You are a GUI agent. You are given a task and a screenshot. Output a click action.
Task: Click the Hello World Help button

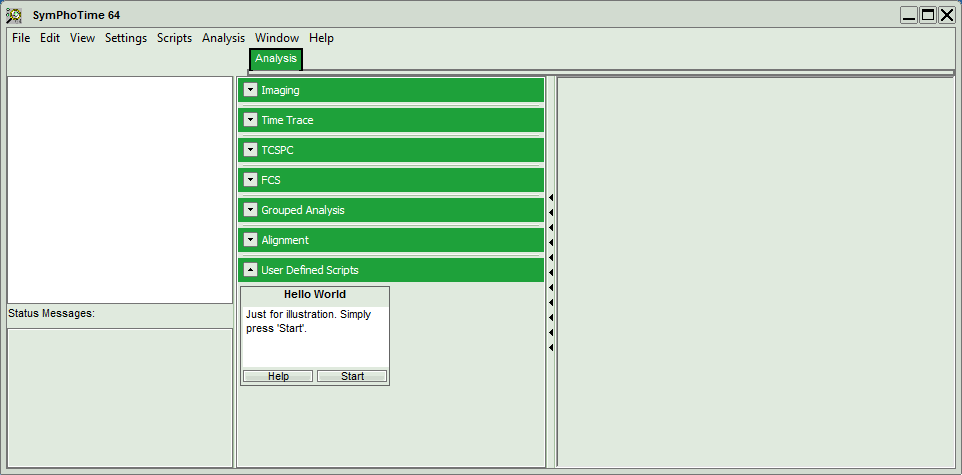coord(278,376)
